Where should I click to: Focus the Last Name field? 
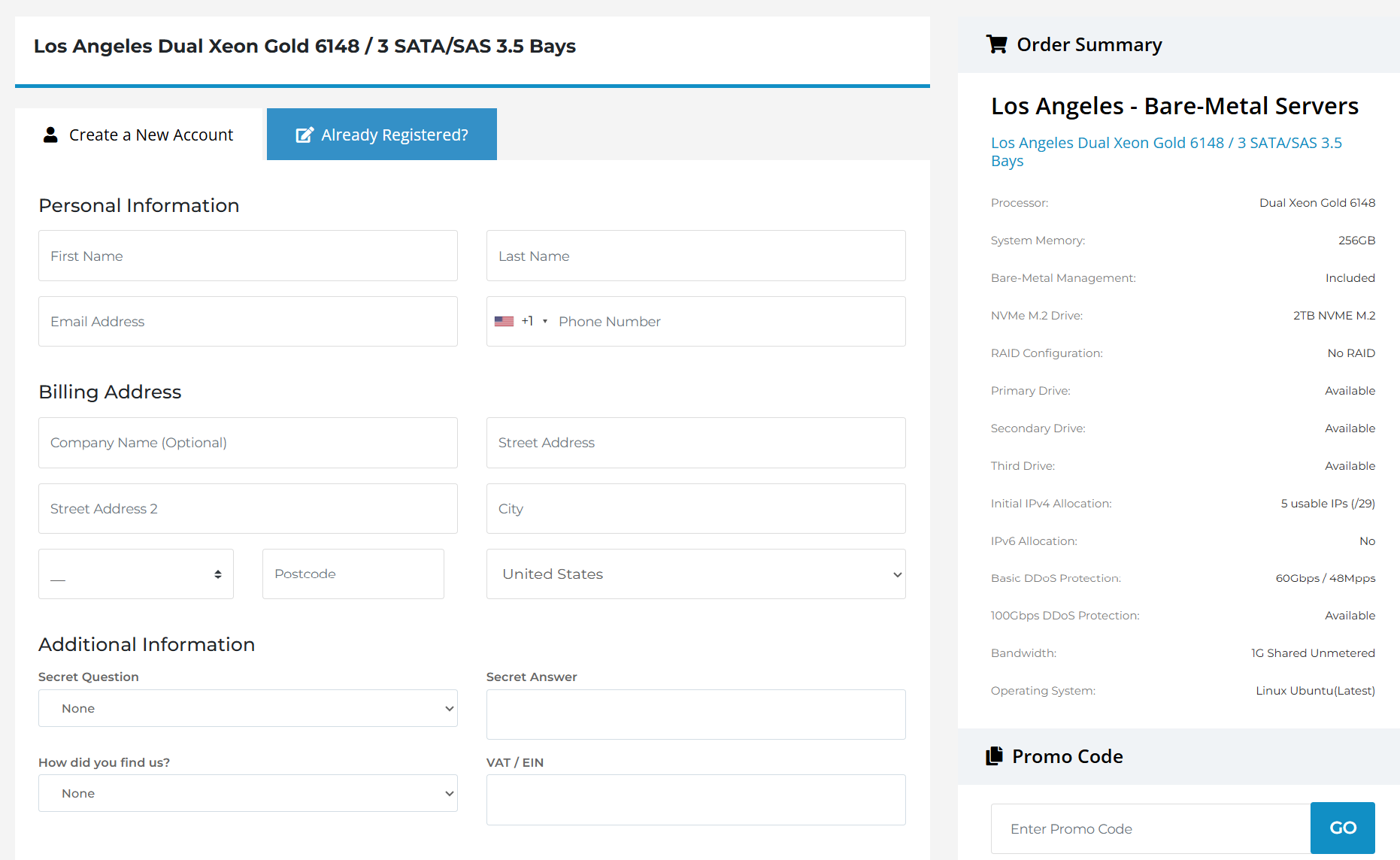(695, 256)
